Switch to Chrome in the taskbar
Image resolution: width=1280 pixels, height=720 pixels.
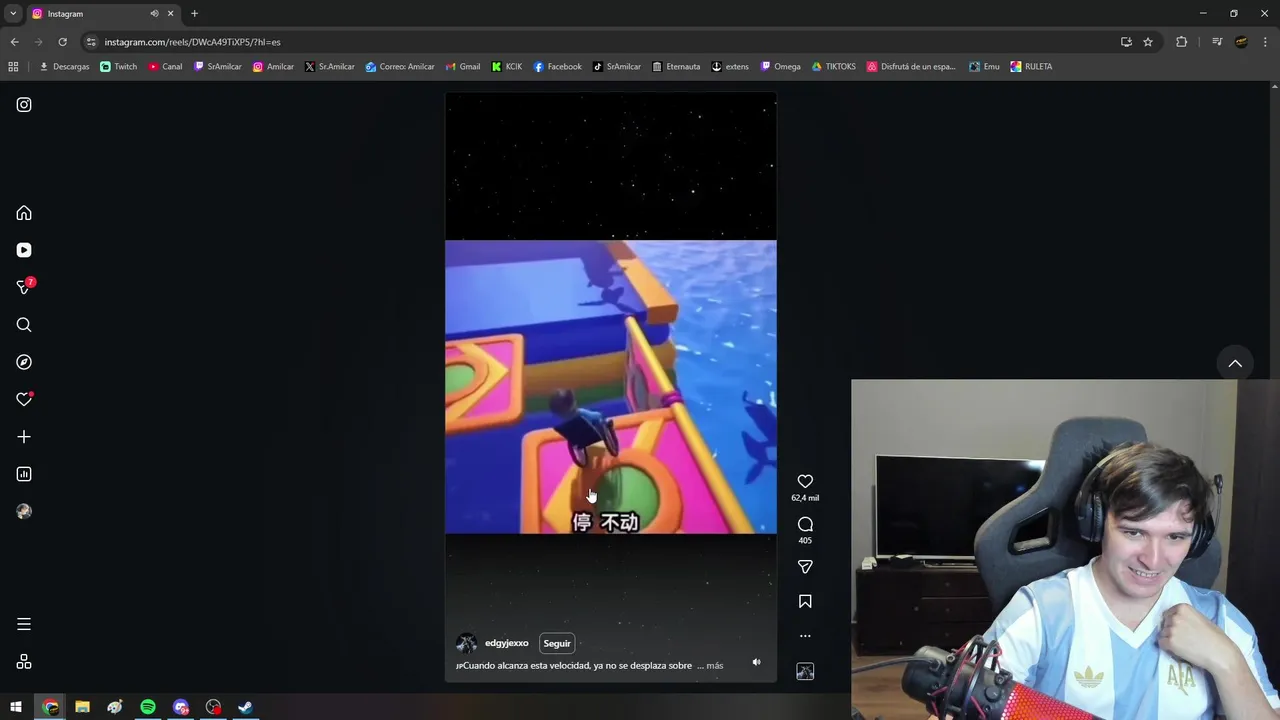click(50, 707)
